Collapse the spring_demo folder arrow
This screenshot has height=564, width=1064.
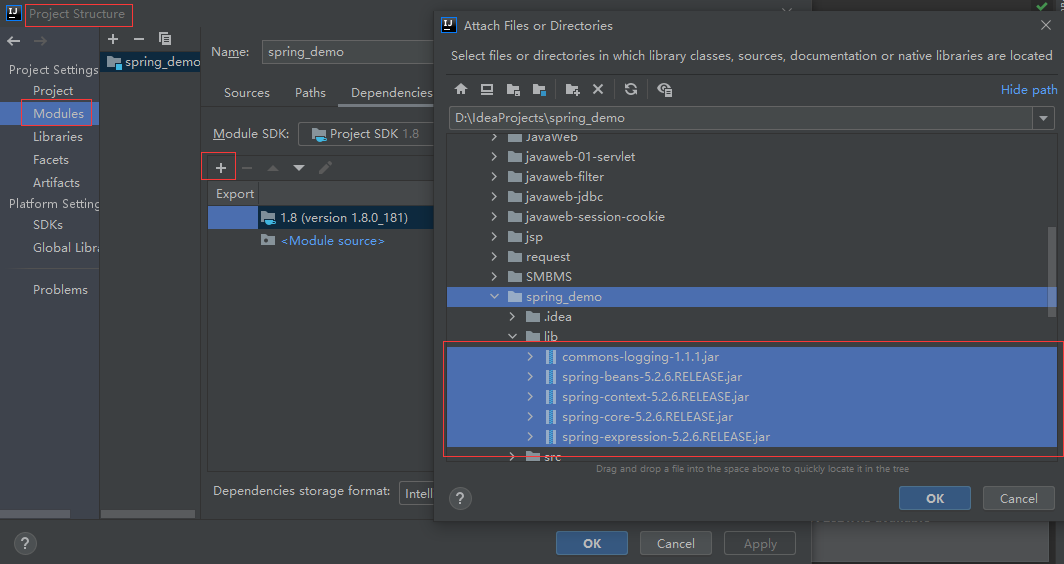click(494, 297)
